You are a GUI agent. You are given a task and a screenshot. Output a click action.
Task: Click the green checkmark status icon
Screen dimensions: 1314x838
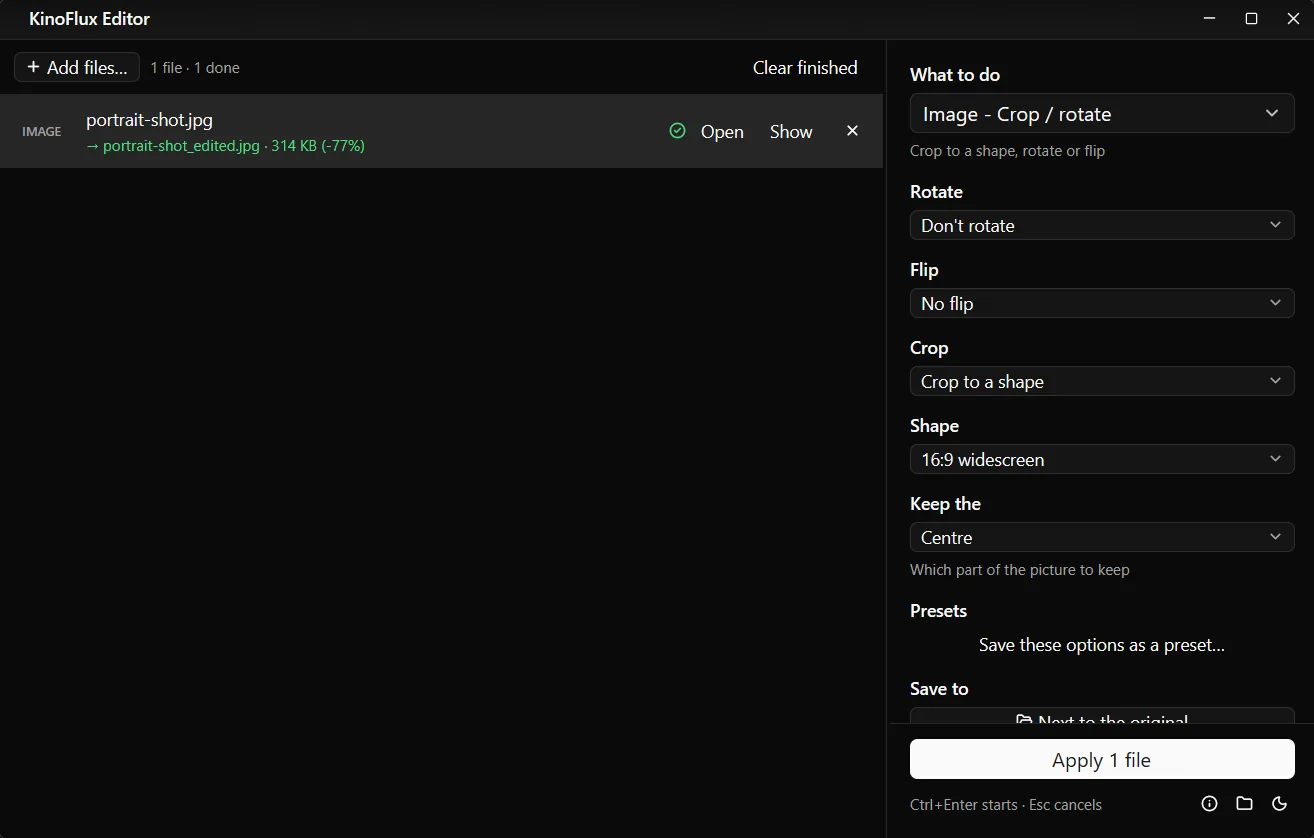[x=677, y=131]
